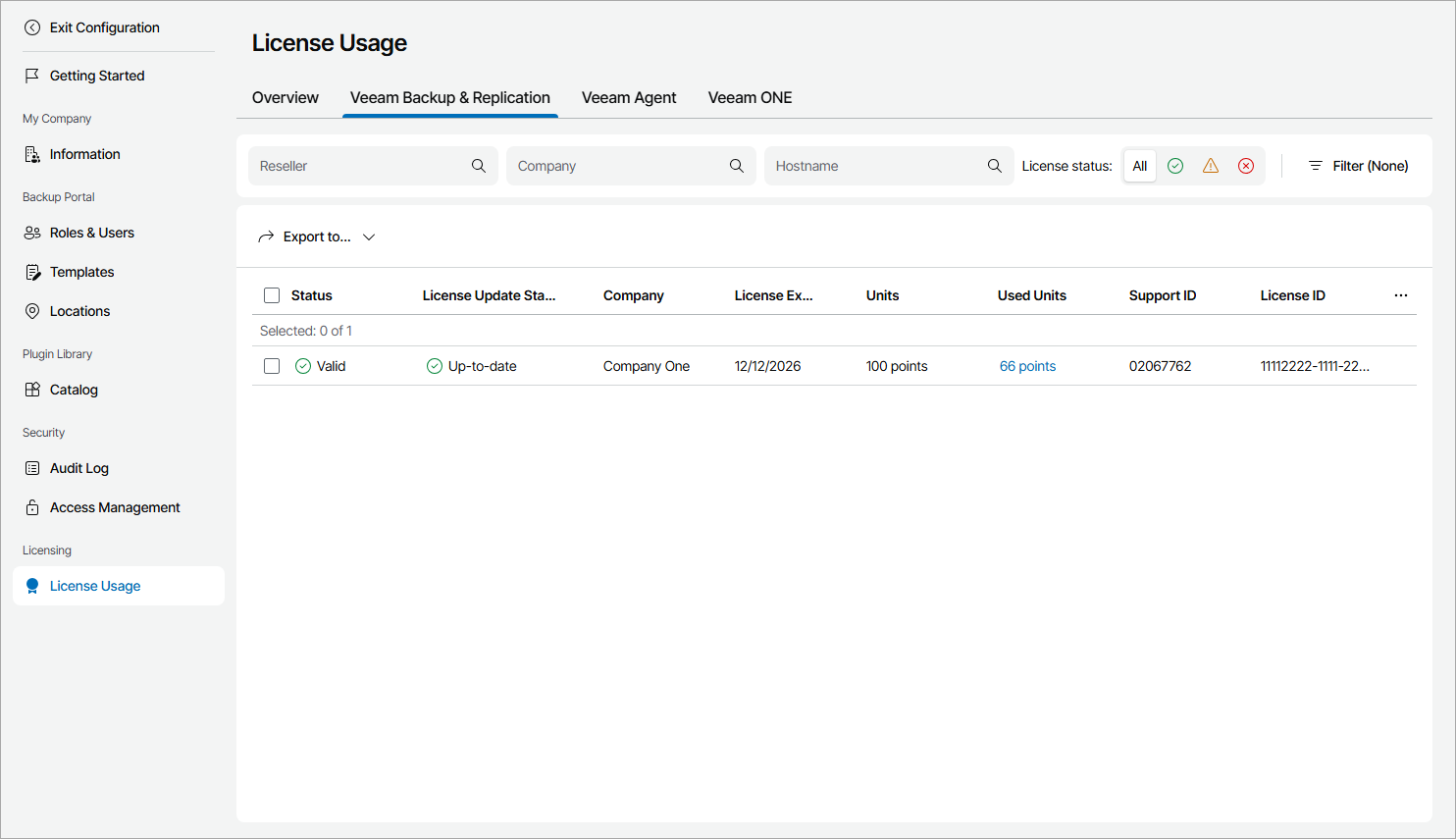Open Catalog in the Plugin Library

(74, 390)
